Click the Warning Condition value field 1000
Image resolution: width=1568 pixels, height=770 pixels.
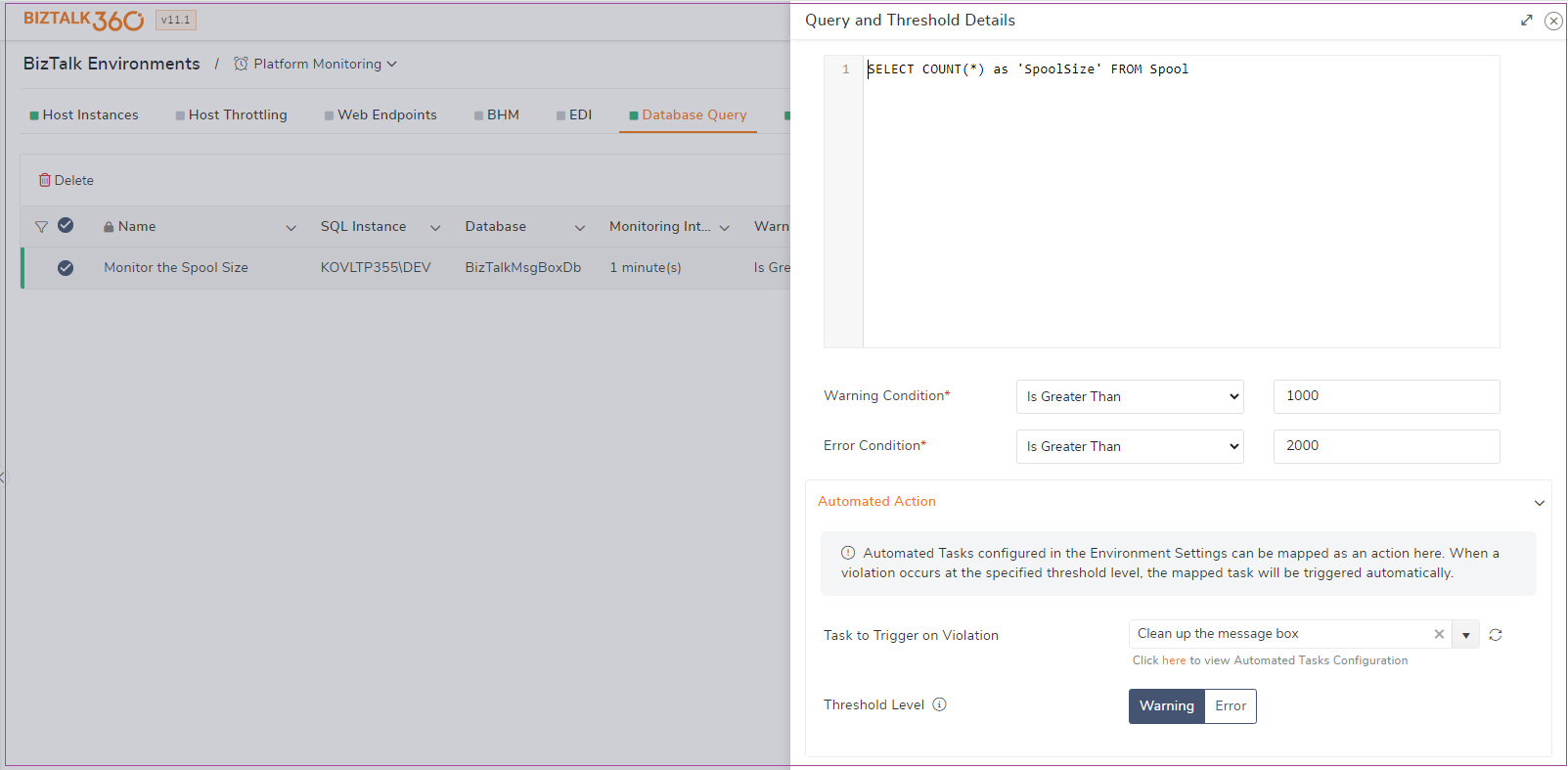click(x=1386, y=396)
